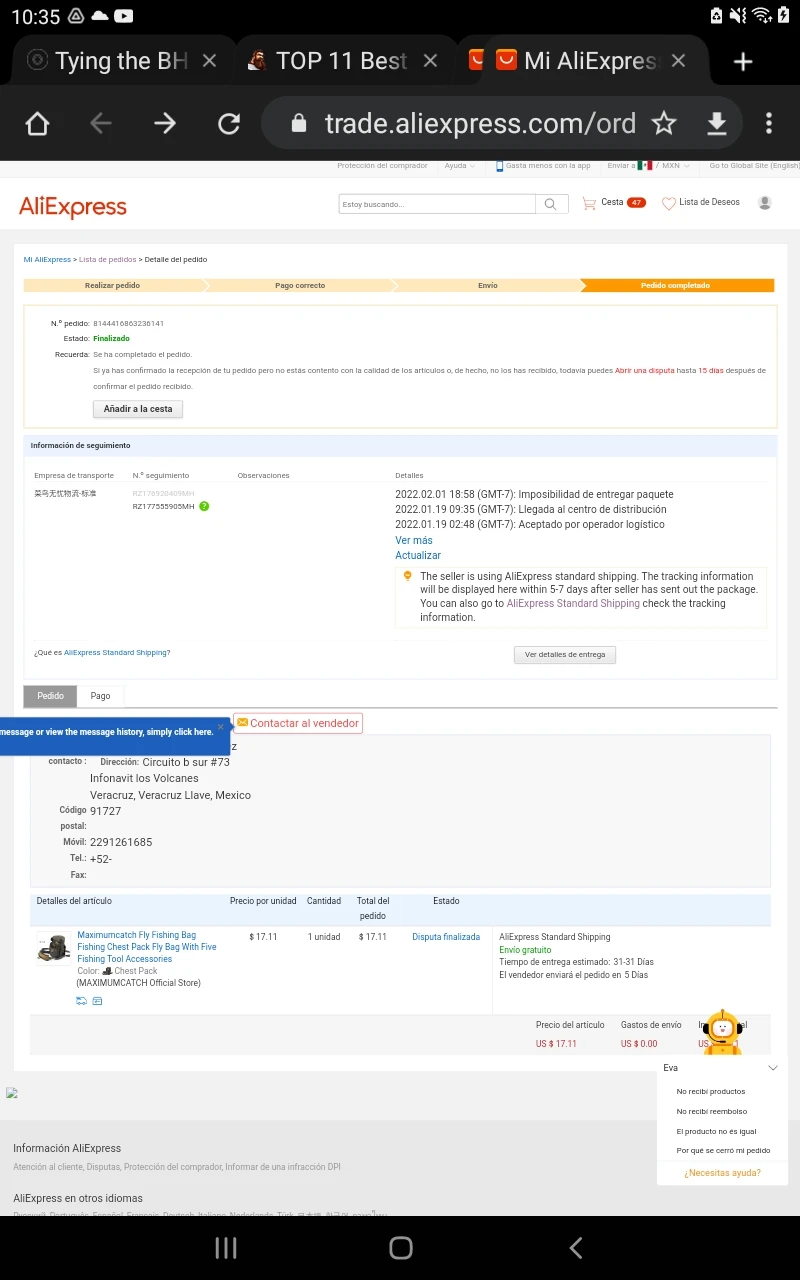
Task: Reload the page with the refresh icon
Action: point(229,124)
